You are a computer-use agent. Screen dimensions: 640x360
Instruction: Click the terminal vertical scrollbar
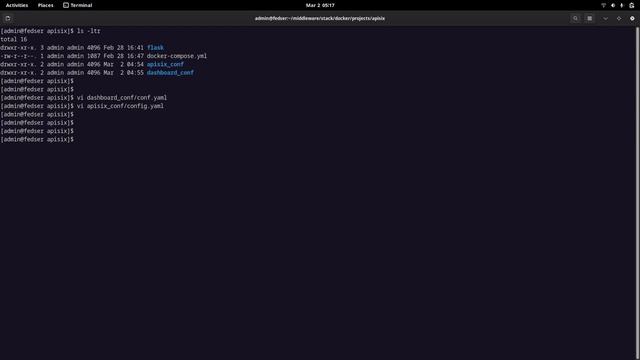point(637,192)
